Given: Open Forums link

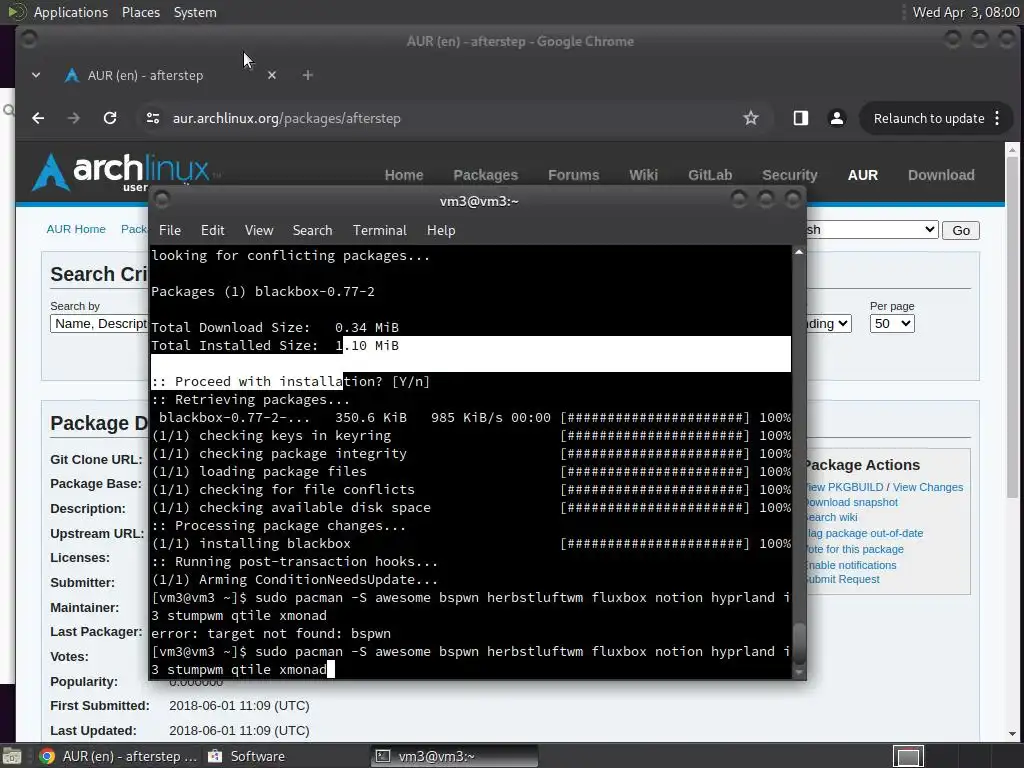Looking at the screenshot, I should pos(573,175).
